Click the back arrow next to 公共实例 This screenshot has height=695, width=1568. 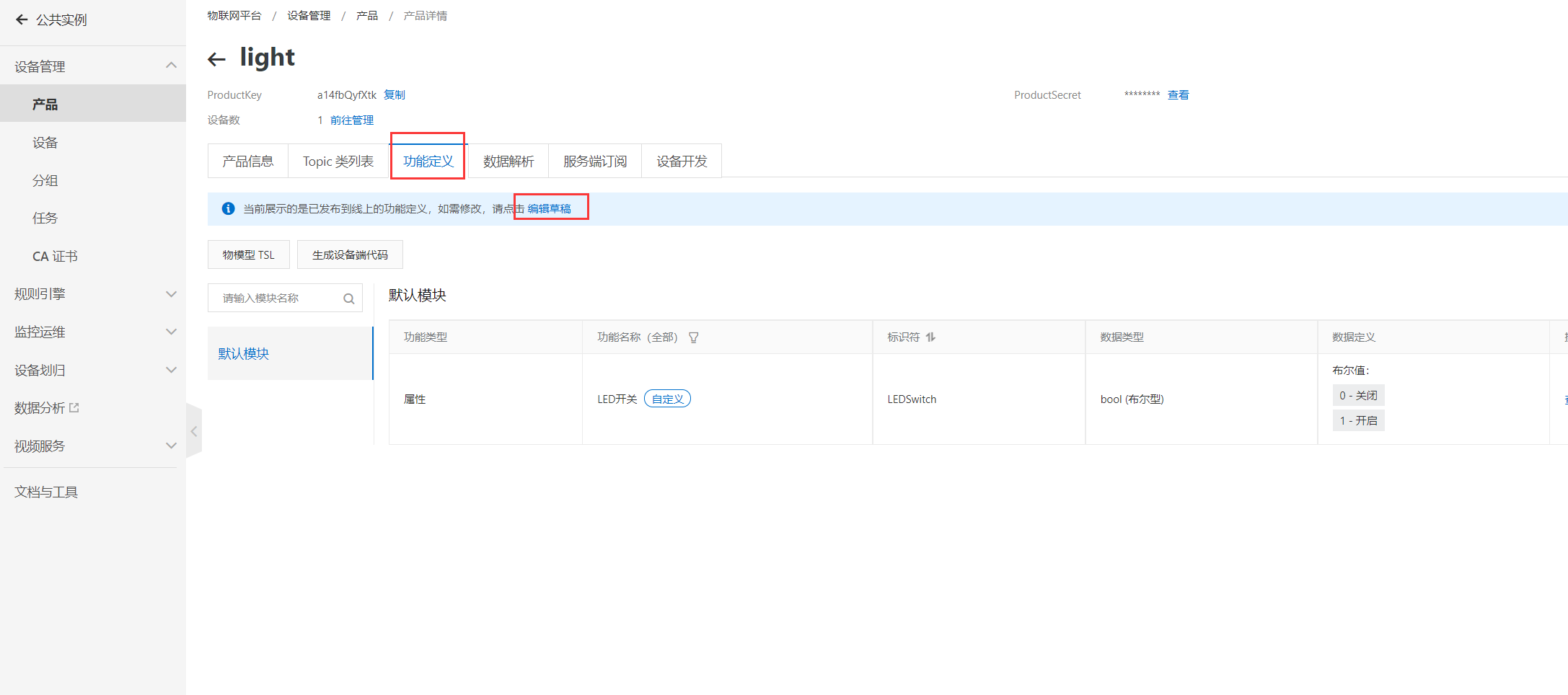(x=22, y=20)
